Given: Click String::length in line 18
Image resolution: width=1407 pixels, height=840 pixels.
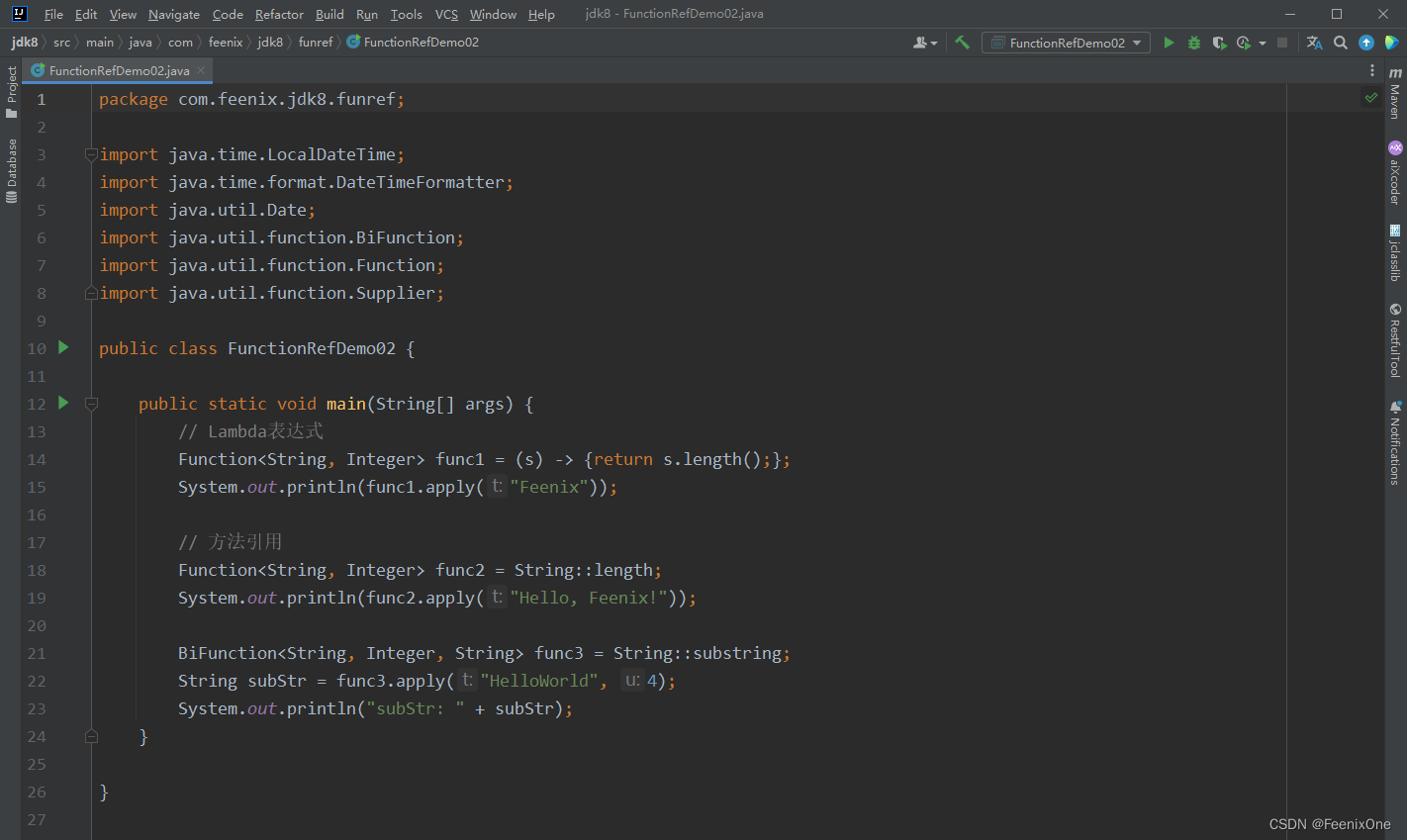Looking at the screenshot, I should [x=584, y=570].
